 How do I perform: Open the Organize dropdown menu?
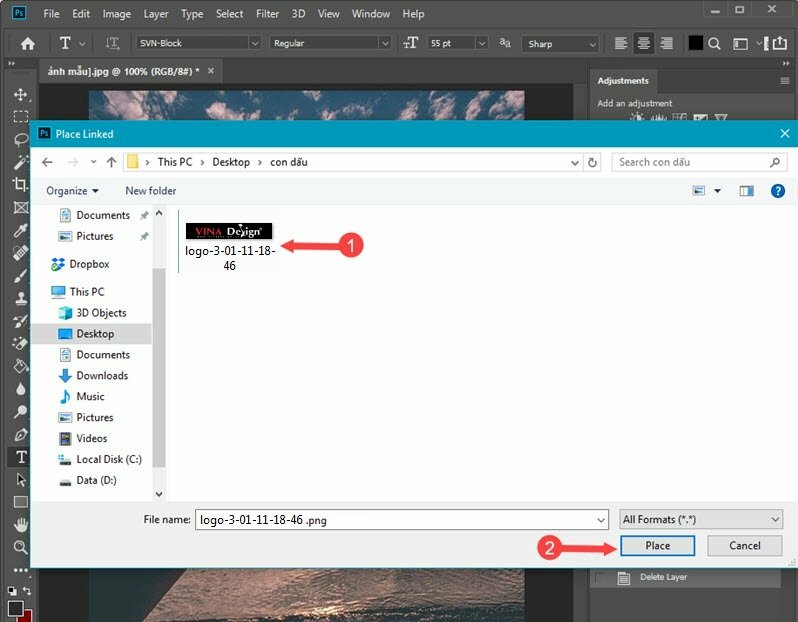point(72,191)
